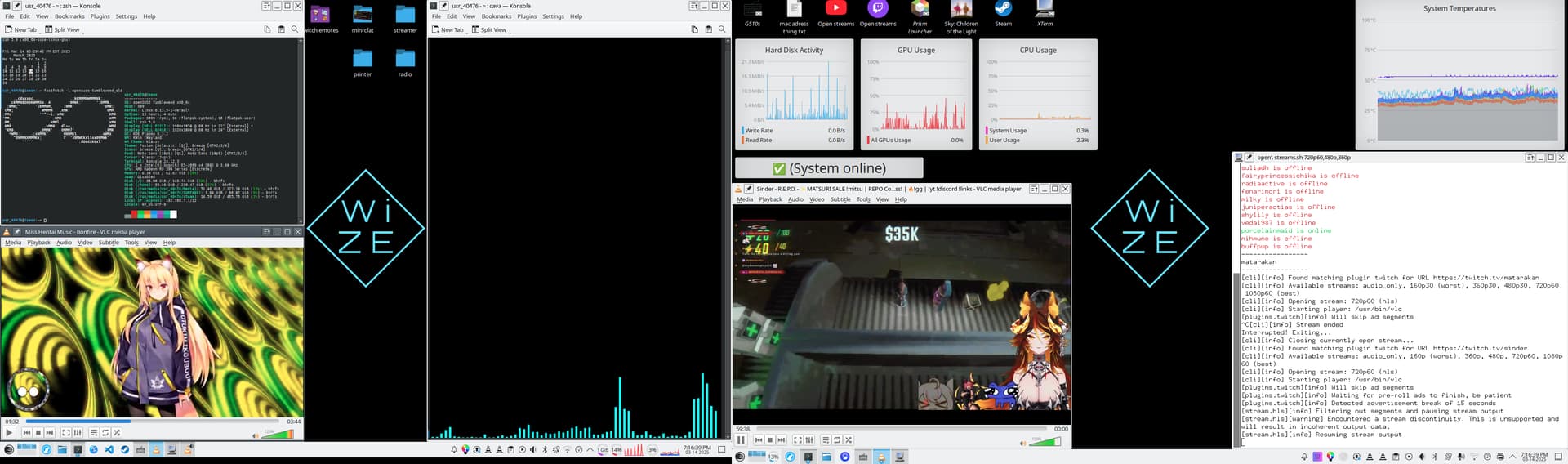The width and height of the screenshot is (1568, 464).
Task: Click the paste icon in the cava Konsole toolbar
Action: click(708, 29)
